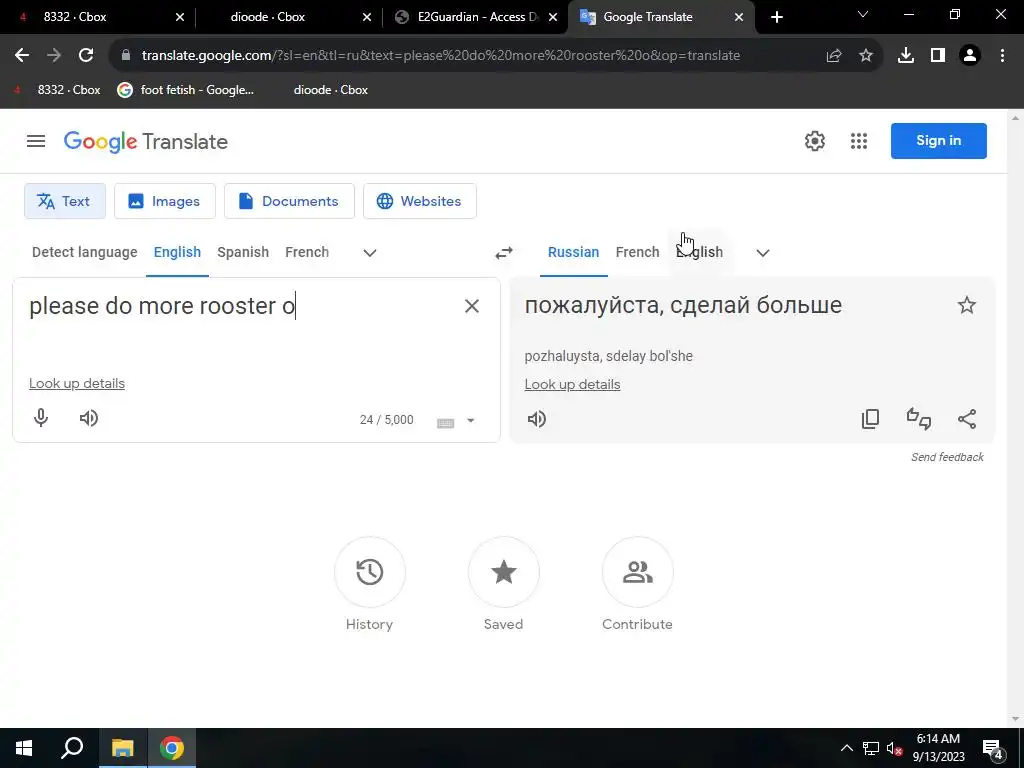This screenshot has height=768, width=1024.
Task: Select French as target language
Action: click(x=637, y=252)
